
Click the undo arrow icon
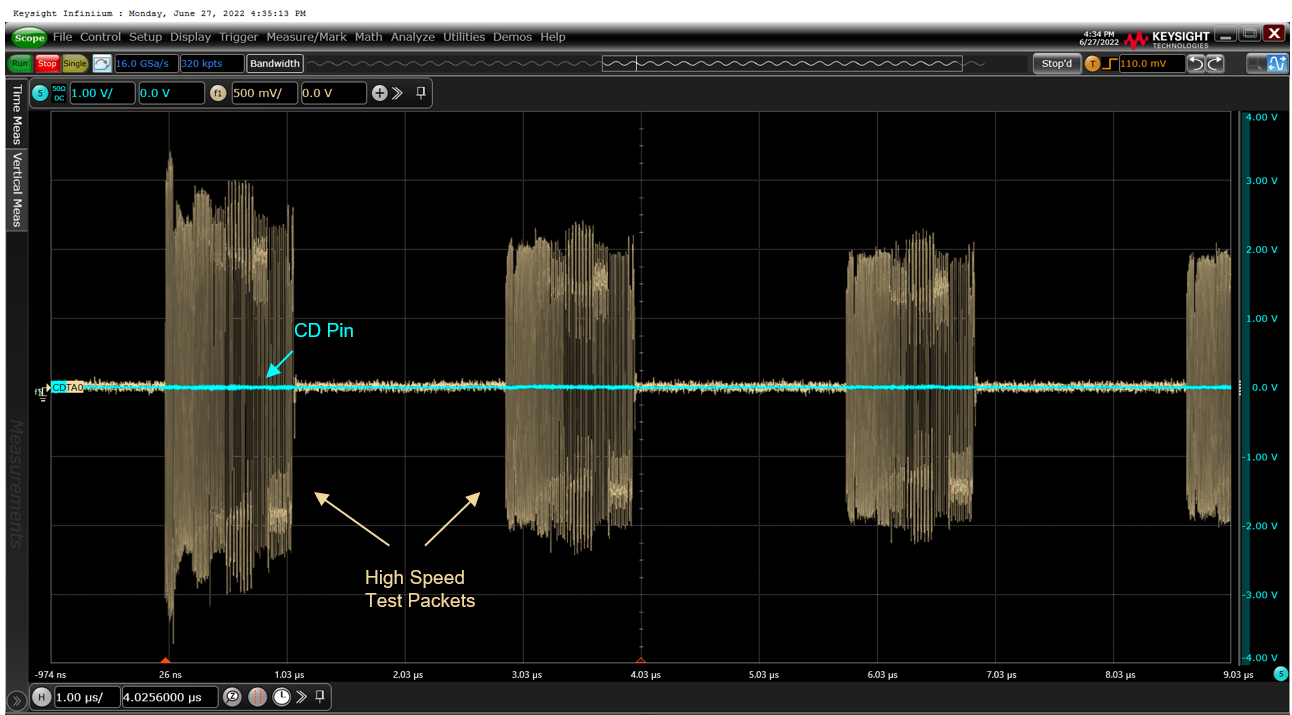(1196, 64)
